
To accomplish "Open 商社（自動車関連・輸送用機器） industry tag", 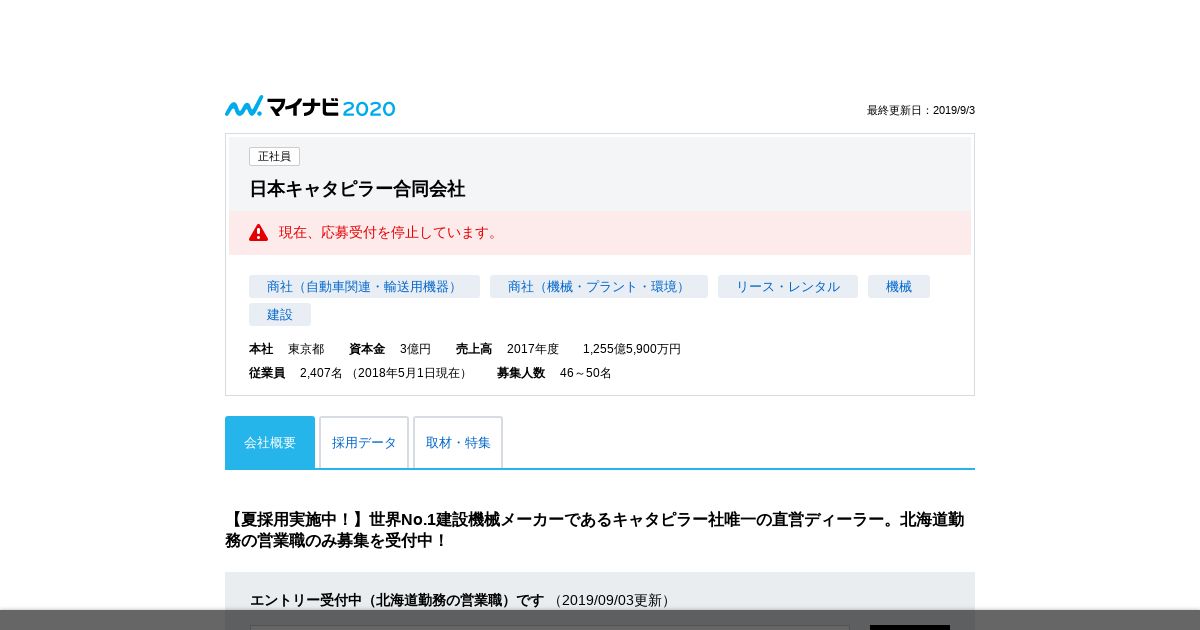I will pos(364,287).
